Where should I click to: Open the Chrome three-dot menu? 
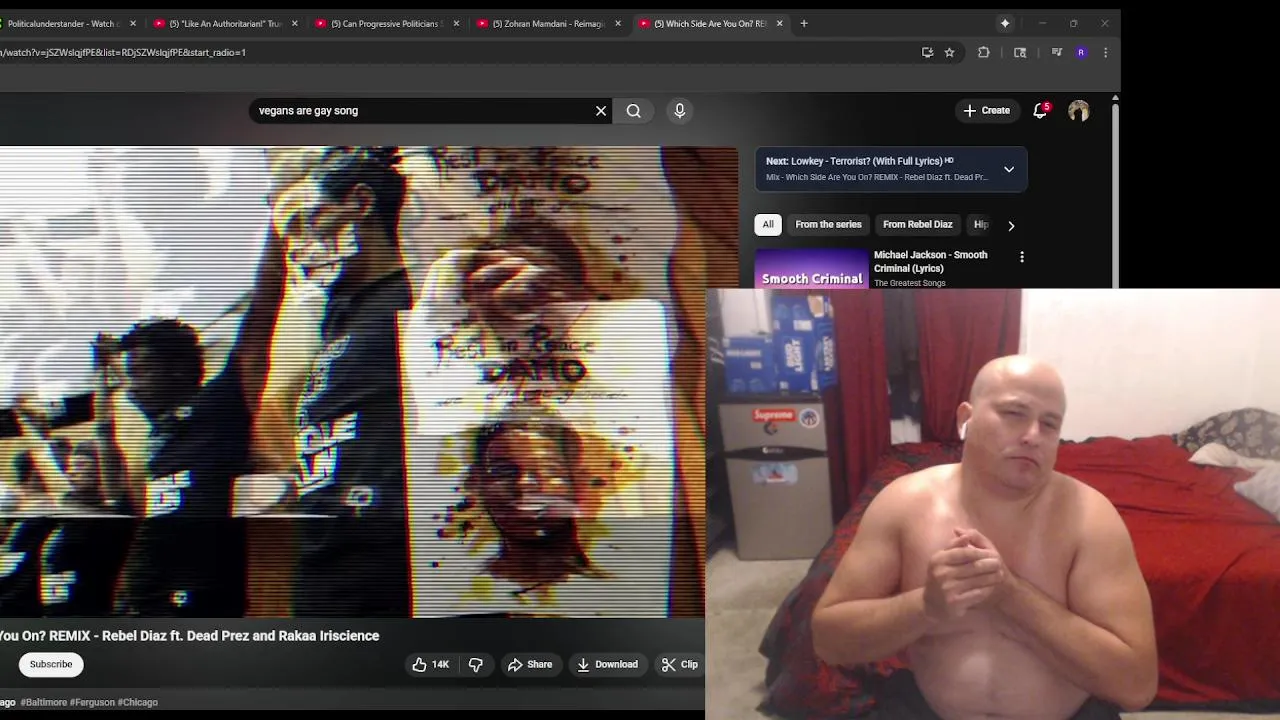pos(1105,52)
